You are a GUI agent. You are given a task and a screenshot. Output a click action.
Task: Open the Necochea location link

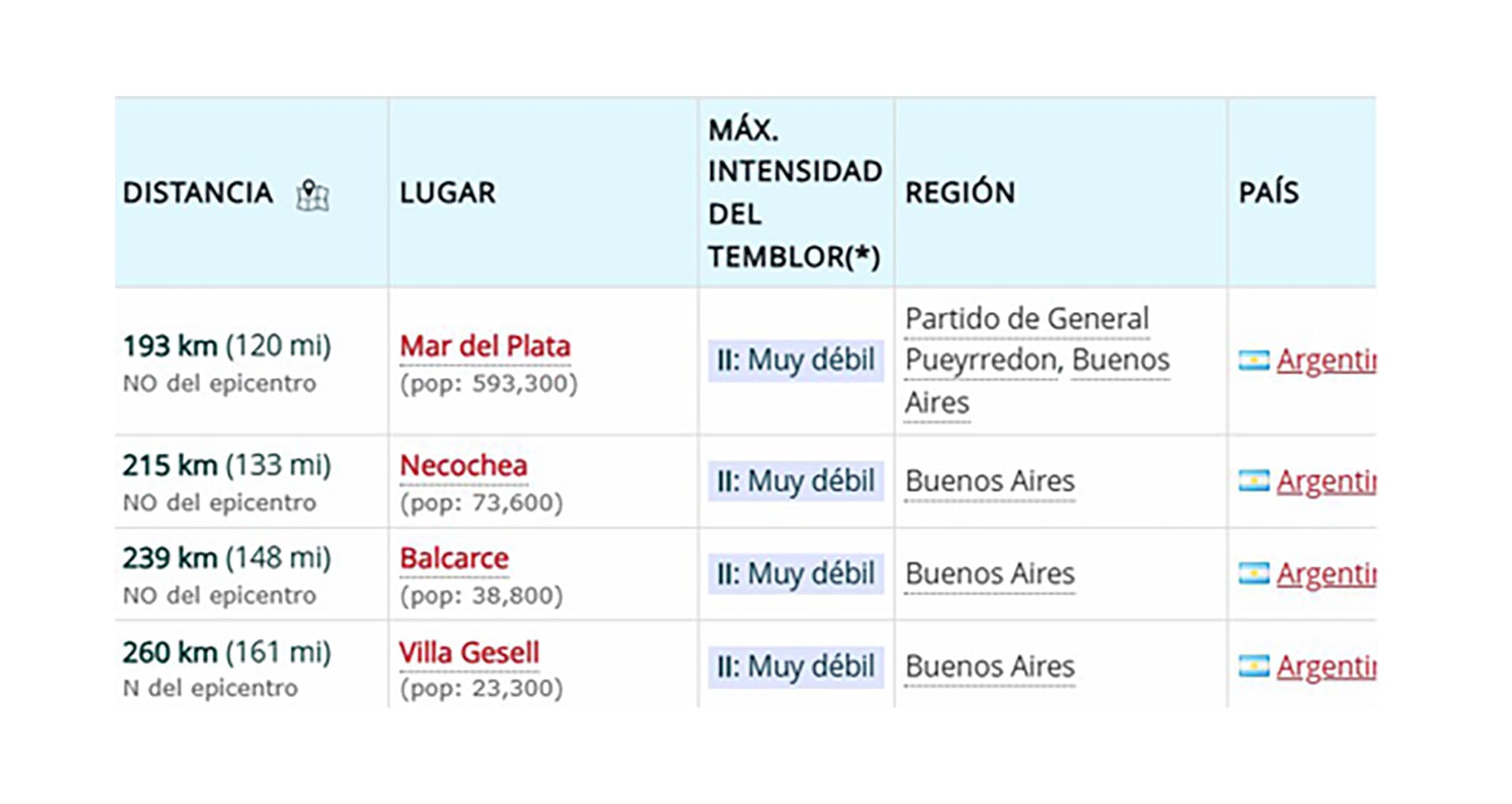tap(463, 466)
